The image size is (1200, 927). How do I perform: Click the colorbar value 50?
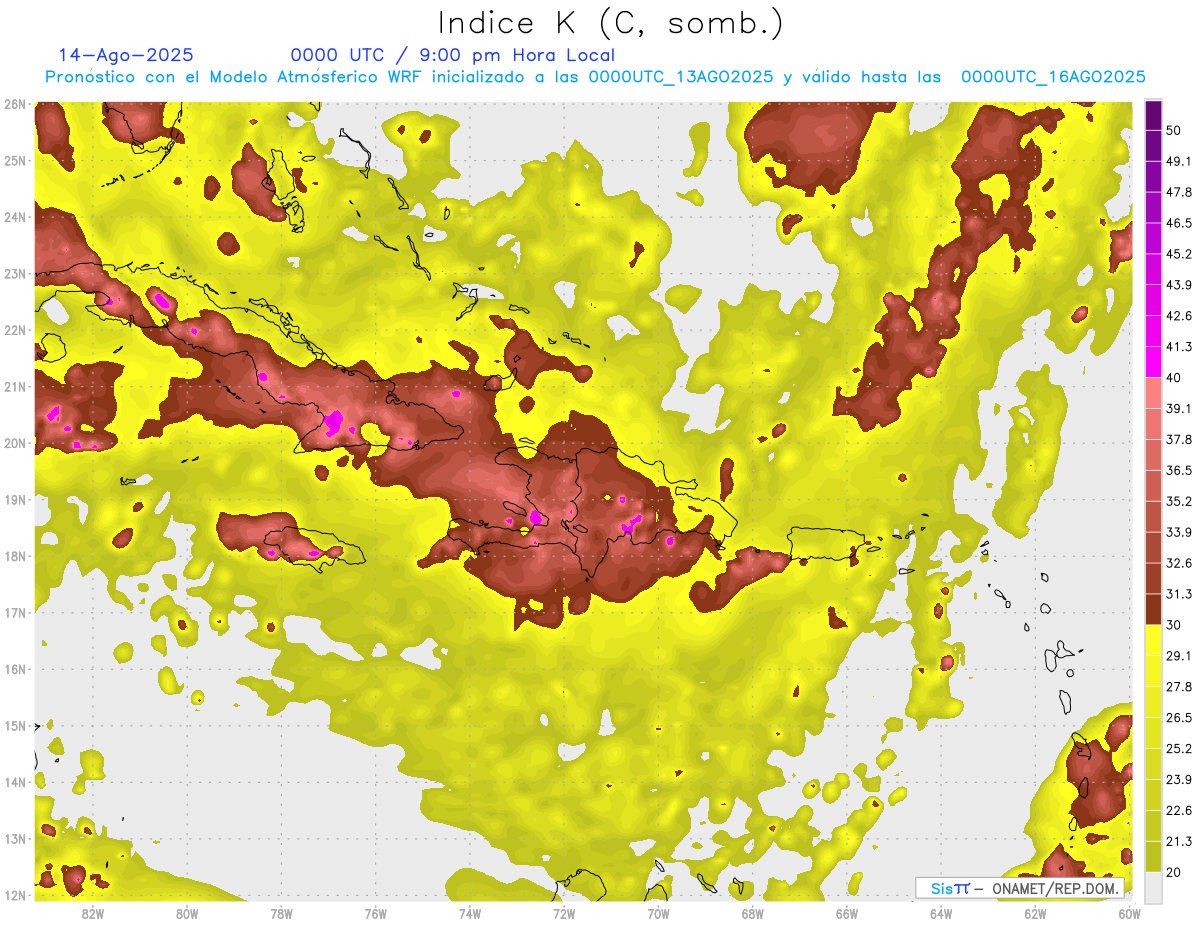[x=1174, y=130]
